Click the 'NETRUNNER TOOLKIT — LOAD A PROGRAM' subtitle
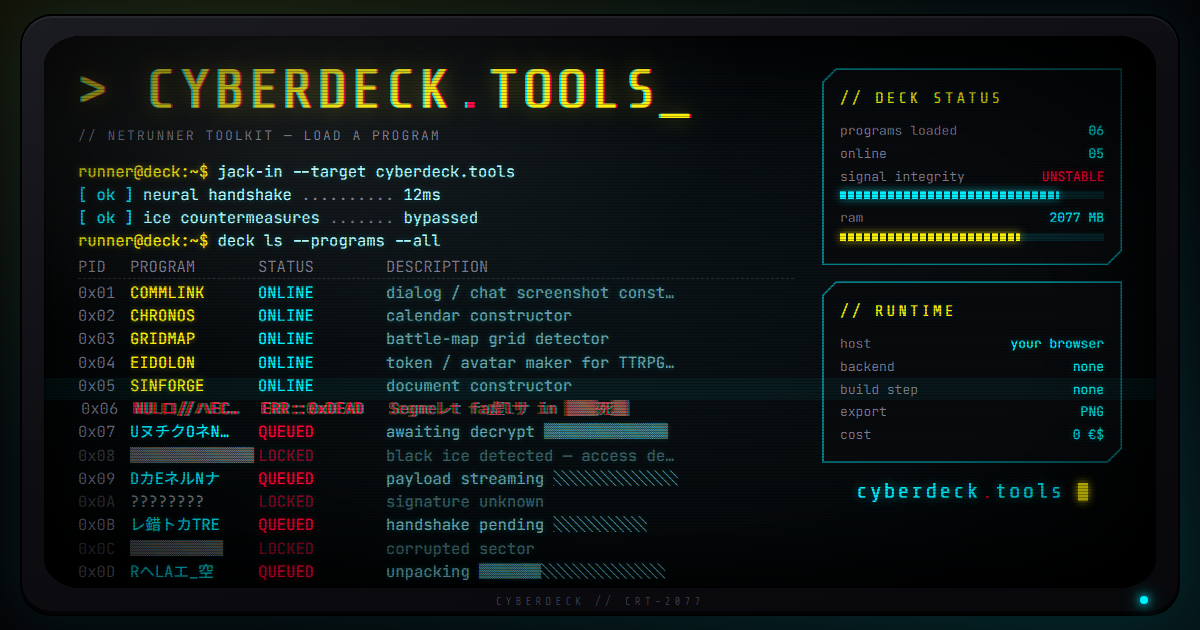This screenshot has height=630, width=1200. click(x=259, y=136)
